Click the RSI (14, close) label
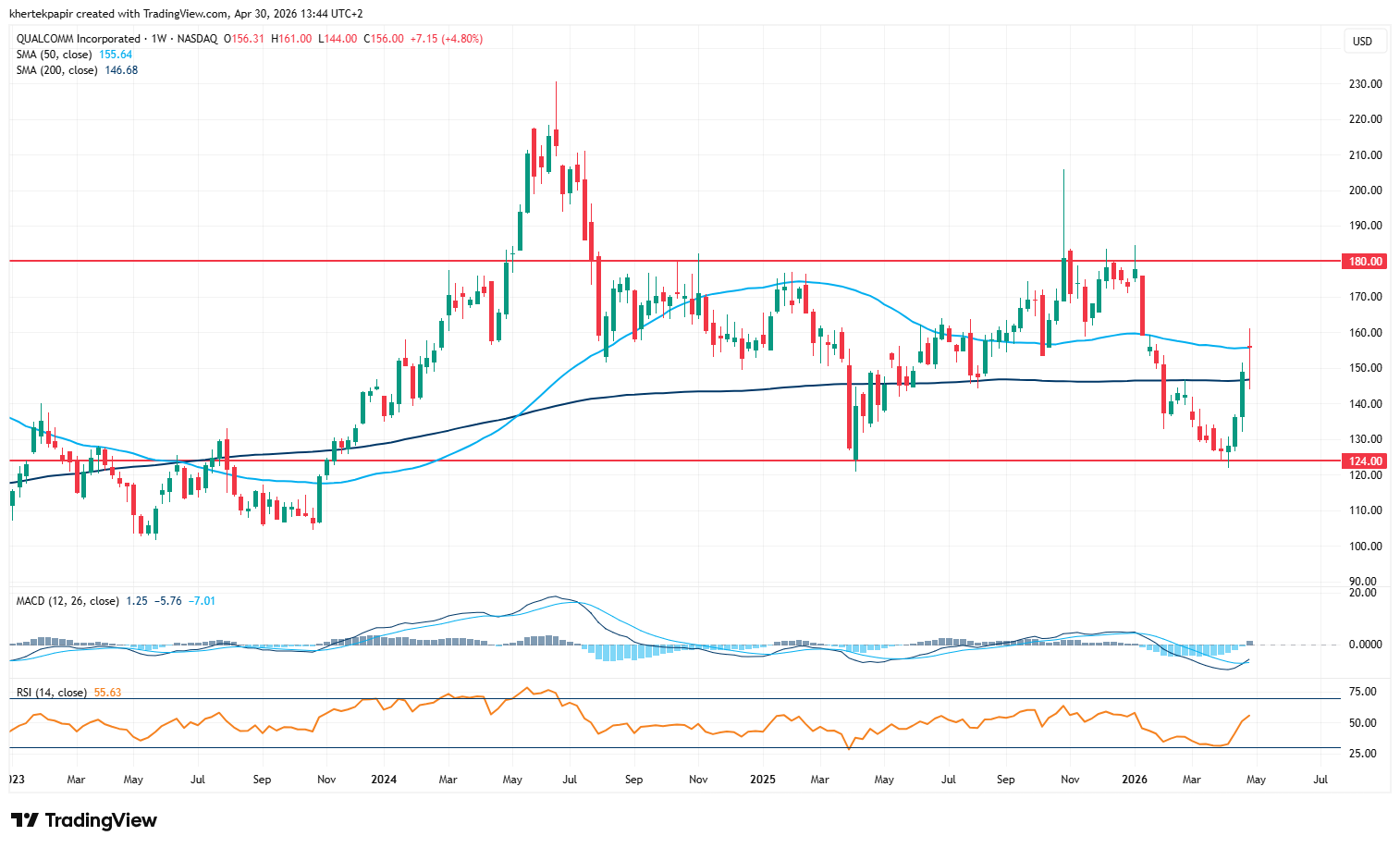Image resolution: width=1400 pixels, height=848 pixels. point(52,693)
